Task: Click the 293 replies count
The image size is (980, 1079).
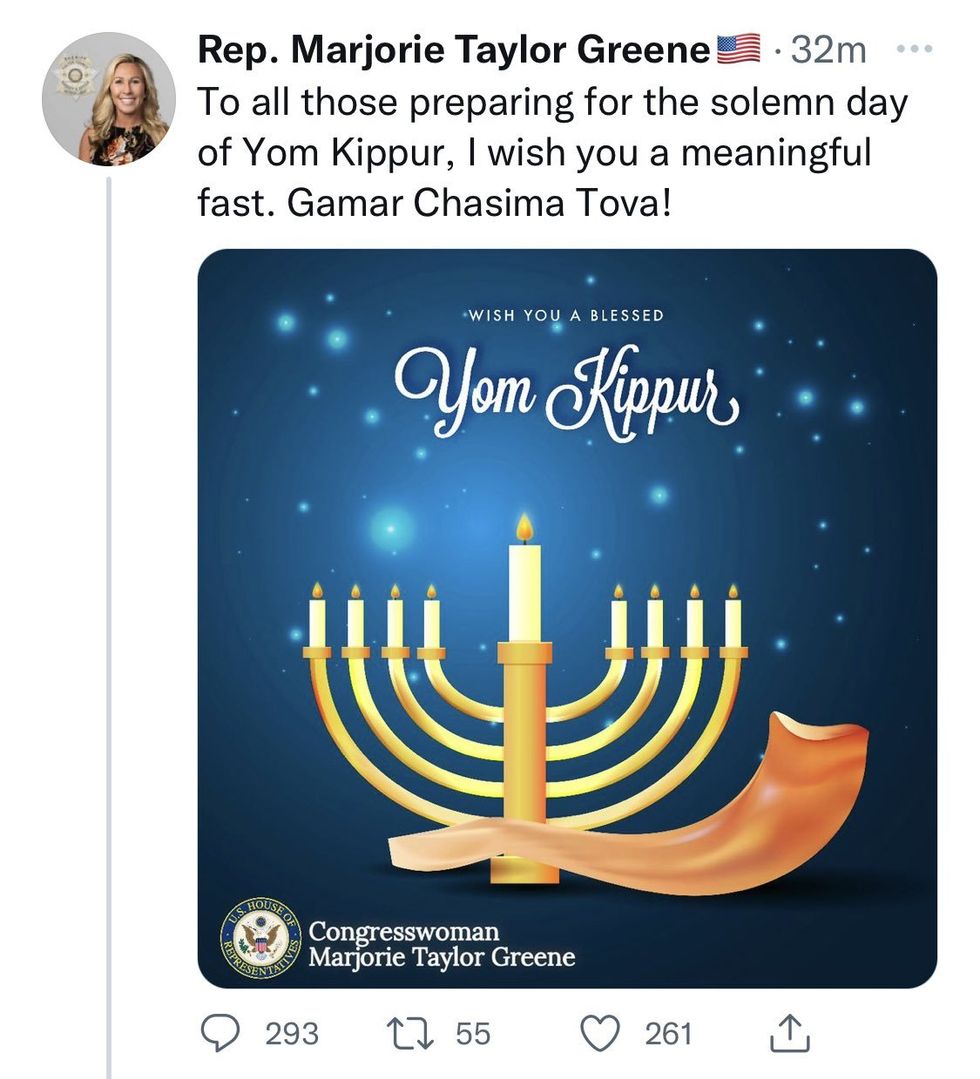Action: 292,1034
